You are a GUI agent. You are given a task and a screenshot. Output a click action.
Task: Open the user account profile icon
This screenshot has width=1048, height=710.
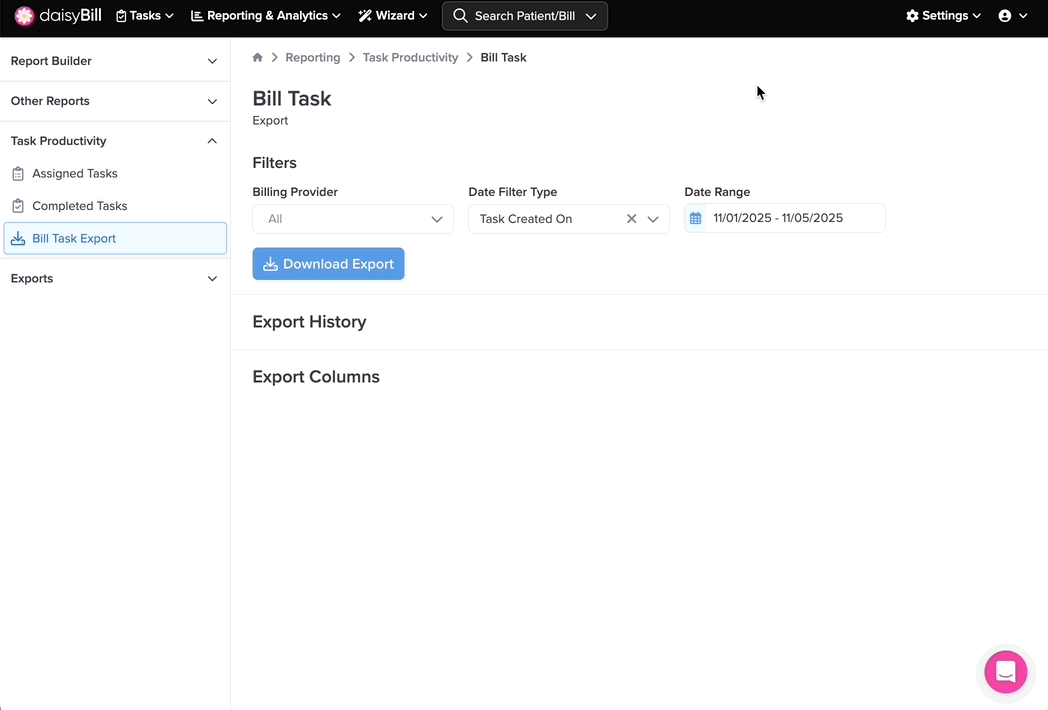[1005, 16]
